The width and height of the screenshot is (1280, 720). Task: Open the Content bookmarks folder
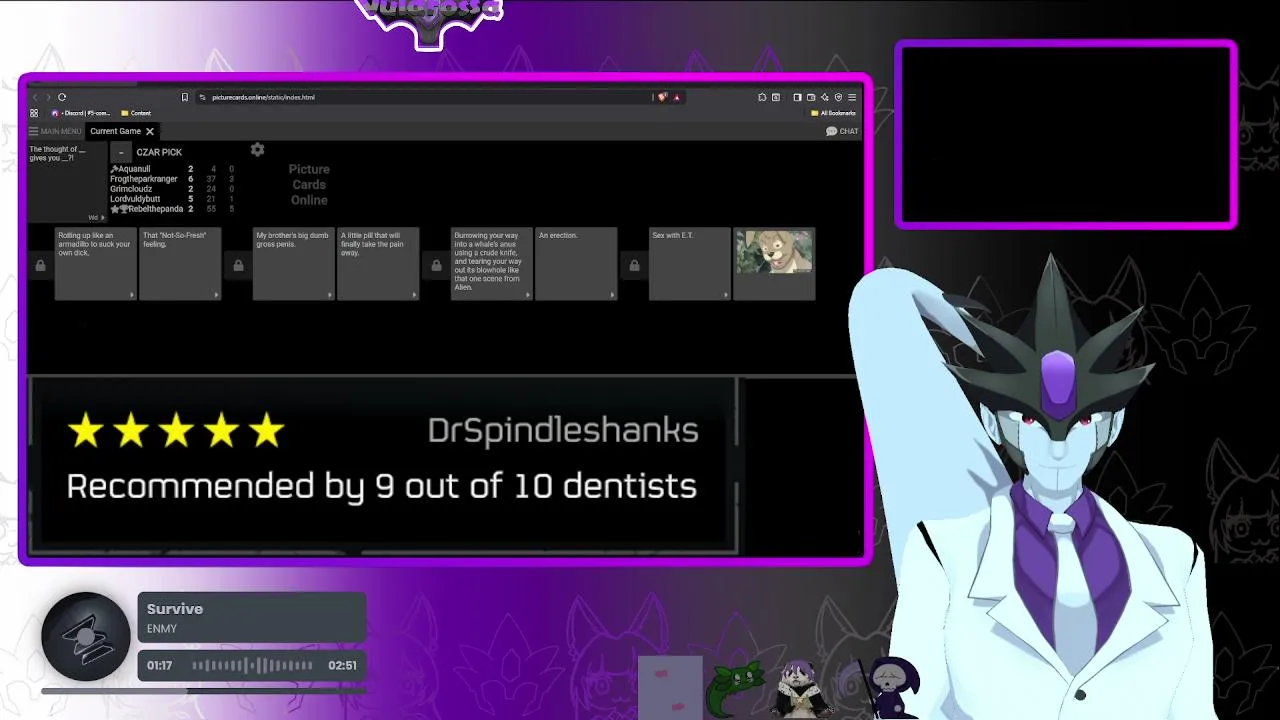(x=135, y=113)
